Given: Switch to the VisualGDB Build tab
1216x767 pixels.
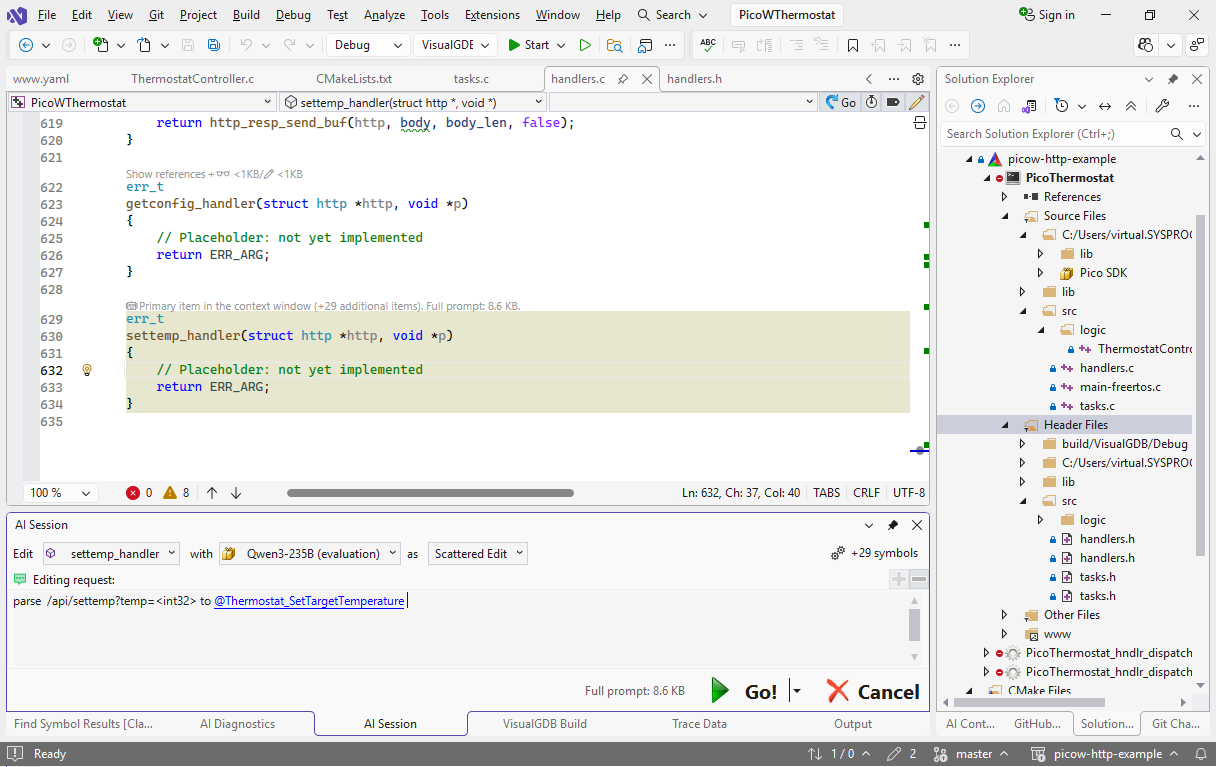Looking at the screenshot, I should coord(544,724).
